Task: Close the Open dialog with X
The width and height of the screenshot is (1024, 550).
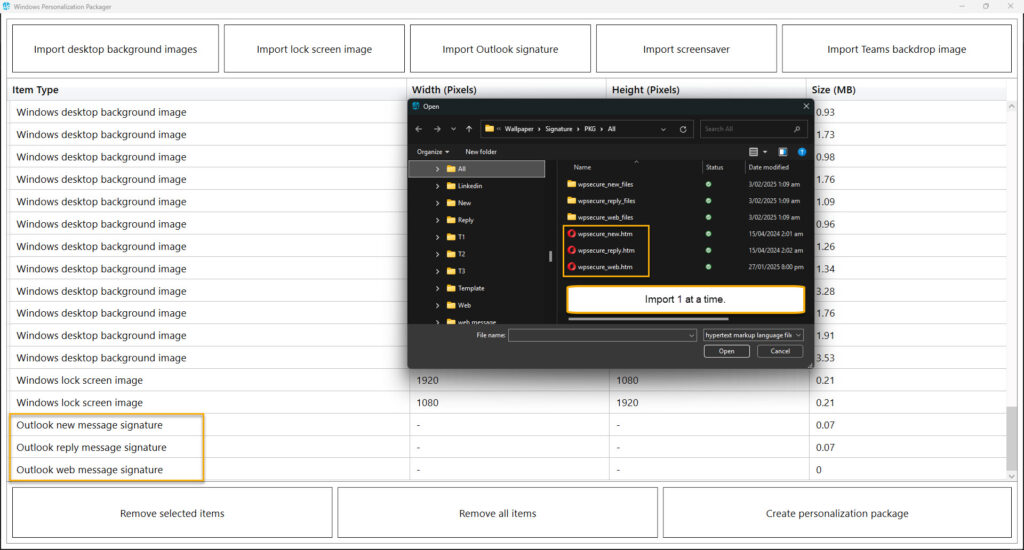Action: pos(806,106)
